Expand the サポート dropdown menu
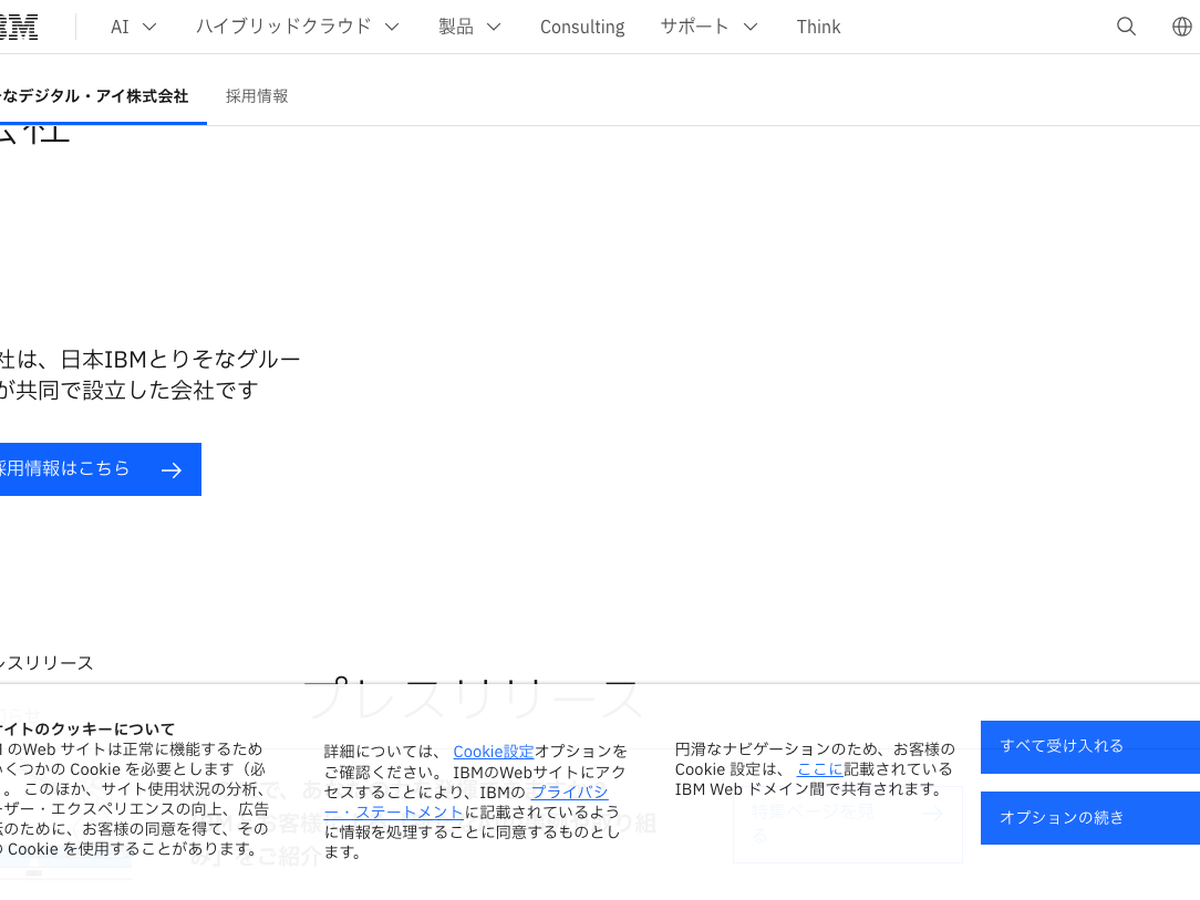 pyautogui.click(x=708, y=27)
